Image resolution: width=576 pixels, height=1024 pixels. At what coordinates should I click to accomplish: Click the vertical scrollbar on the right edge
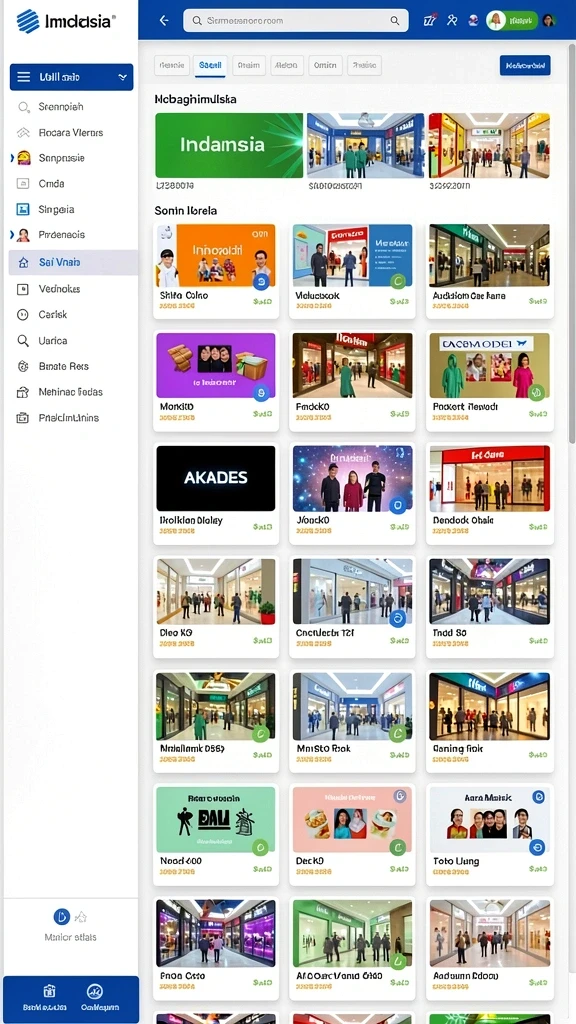tap(573, 248)
